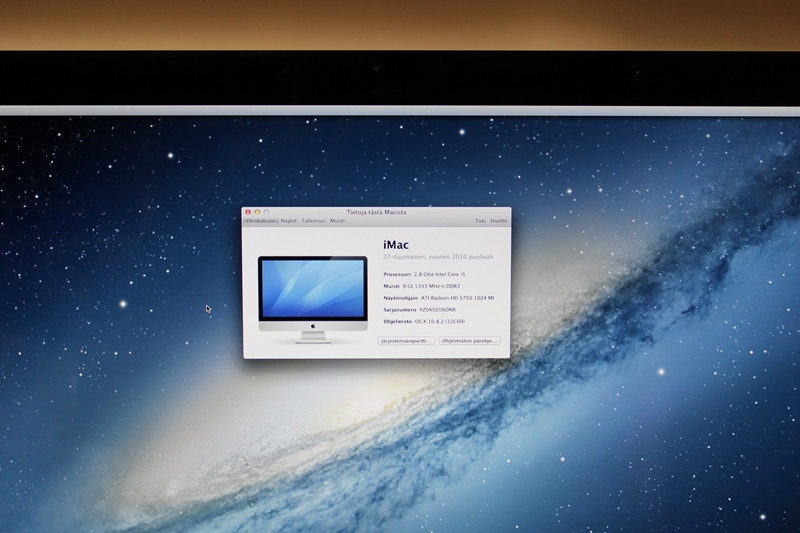The image size is (800, 533).
Task: Click the Järjestelmäraportti button
Action: point(406,341)
